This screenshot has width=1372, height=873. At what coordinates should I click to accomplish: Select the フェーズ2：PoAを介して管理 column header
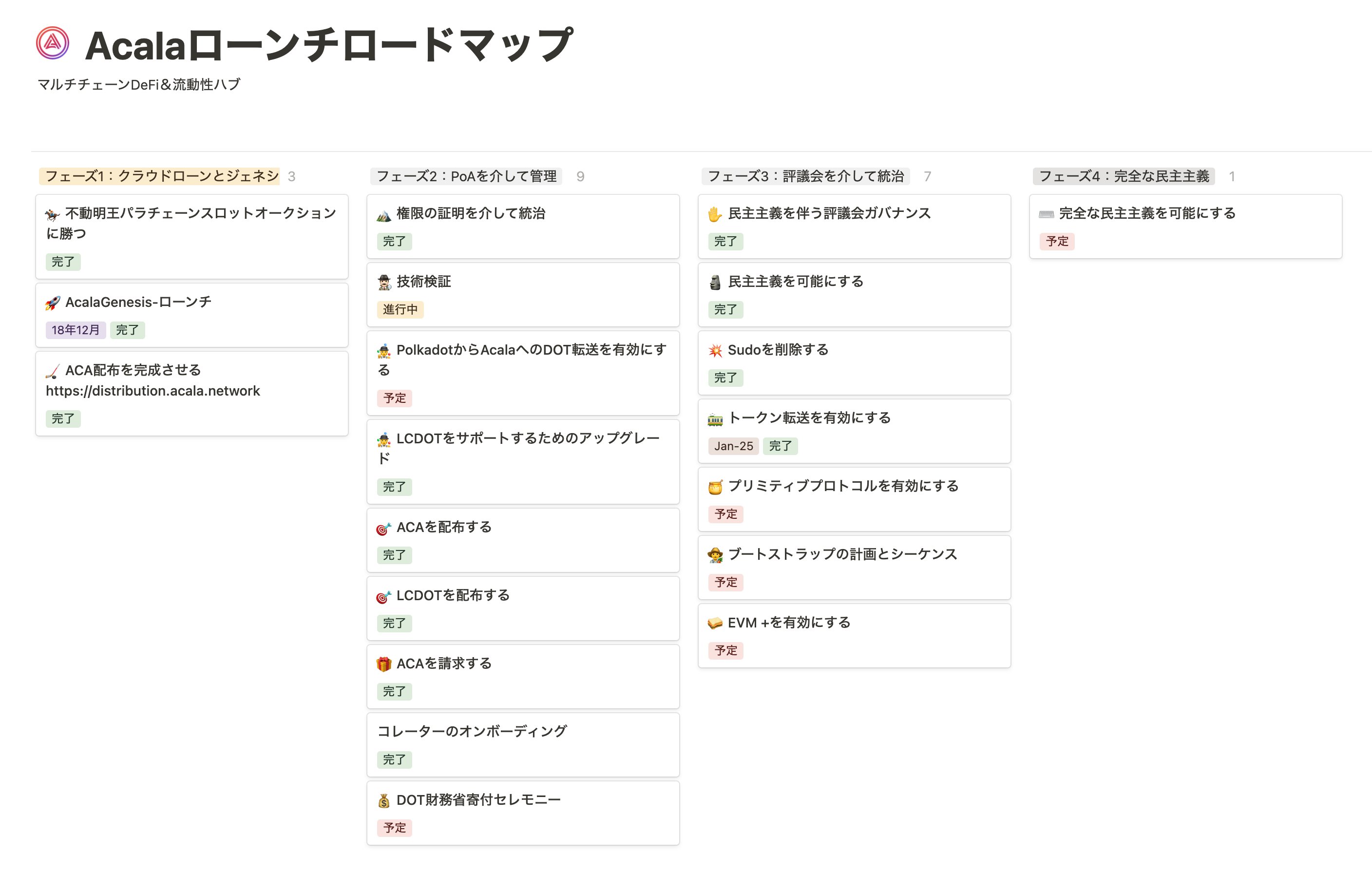click(x=467, y=176)
